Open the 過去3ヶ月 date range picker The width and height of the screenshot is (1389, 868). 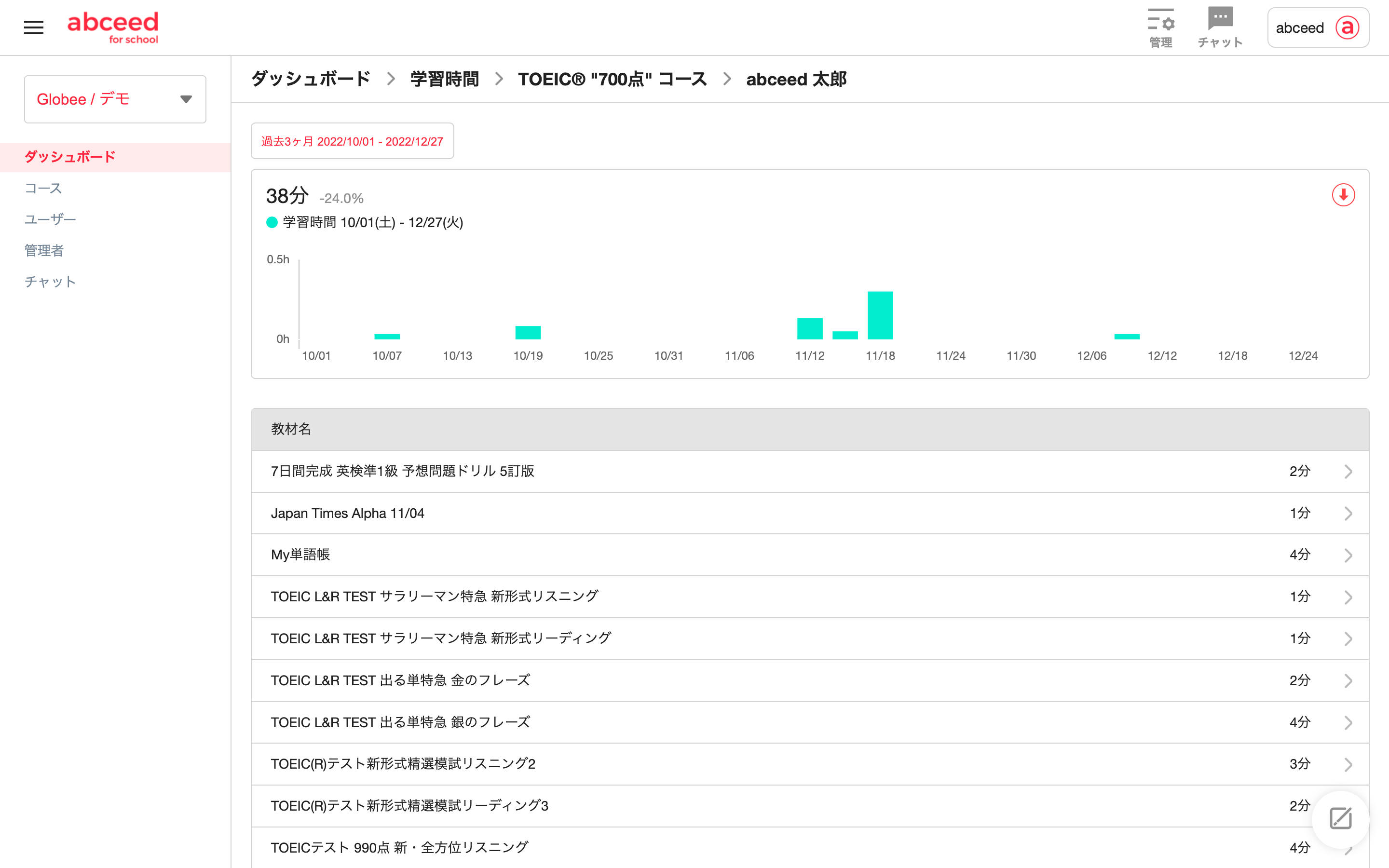(x=352, y=141)
